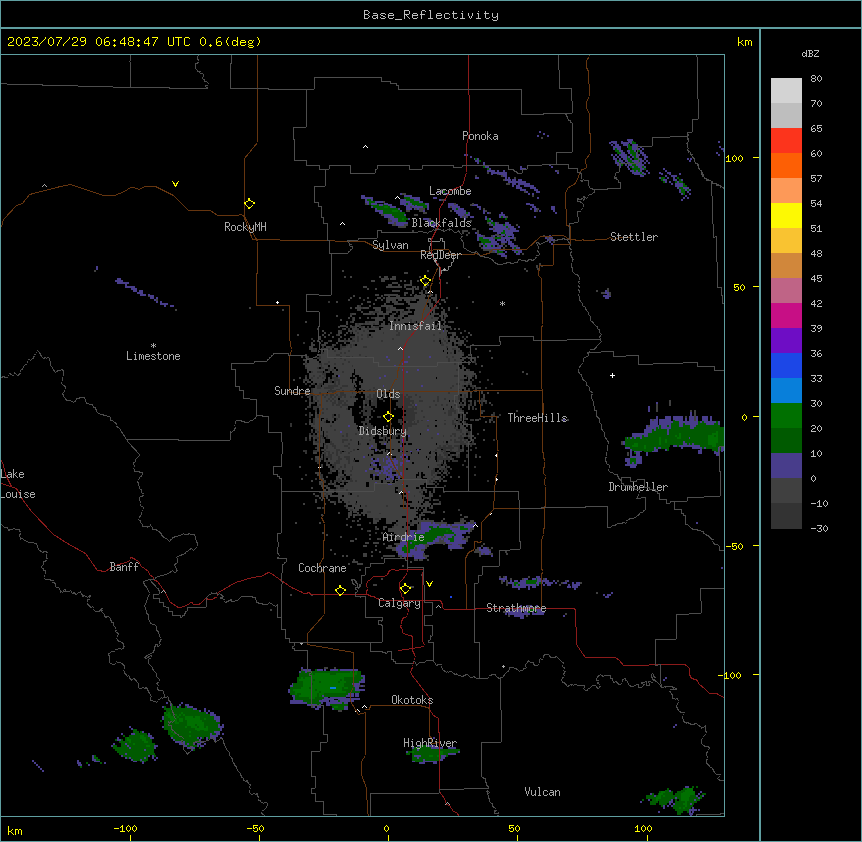This screenshot has height=842, width=862.
Task: Click the Sundre city label
Action: coord(292,391)
